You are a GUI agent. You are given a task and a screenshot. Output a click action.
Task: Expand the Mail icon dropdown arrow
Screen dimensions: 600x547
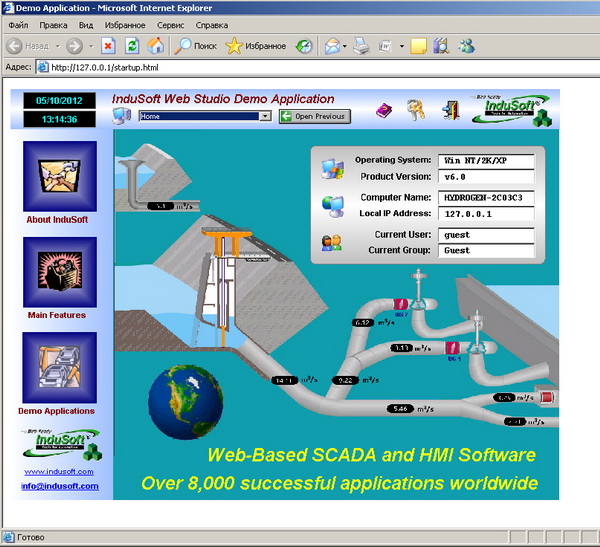click(345, 46)
